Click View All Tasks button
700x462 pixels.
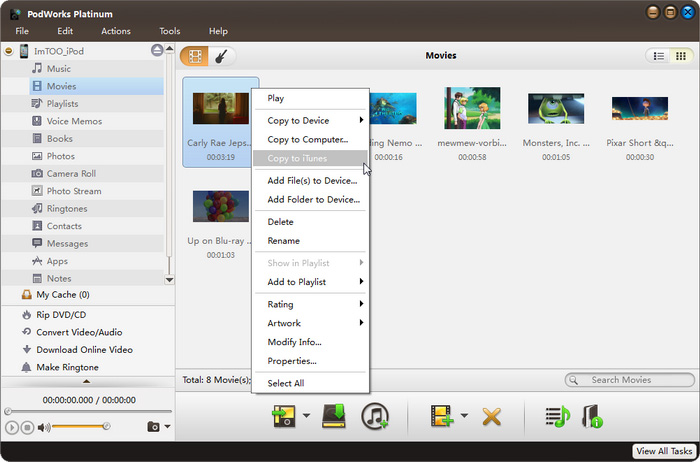pyautogui.click(x=664, y=451)
